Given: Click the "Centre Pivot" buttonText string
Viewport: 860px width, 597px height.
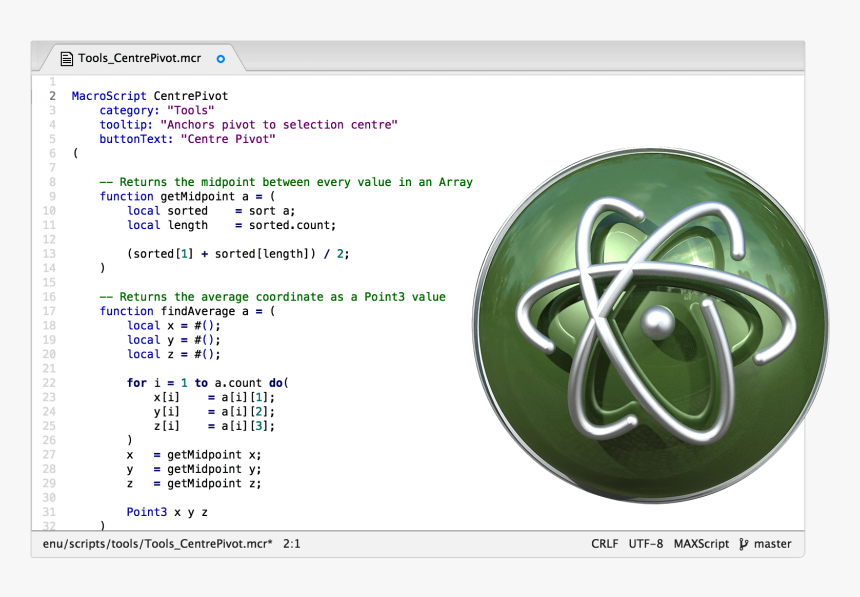Looking at the screenshot, I should (228, 139).
